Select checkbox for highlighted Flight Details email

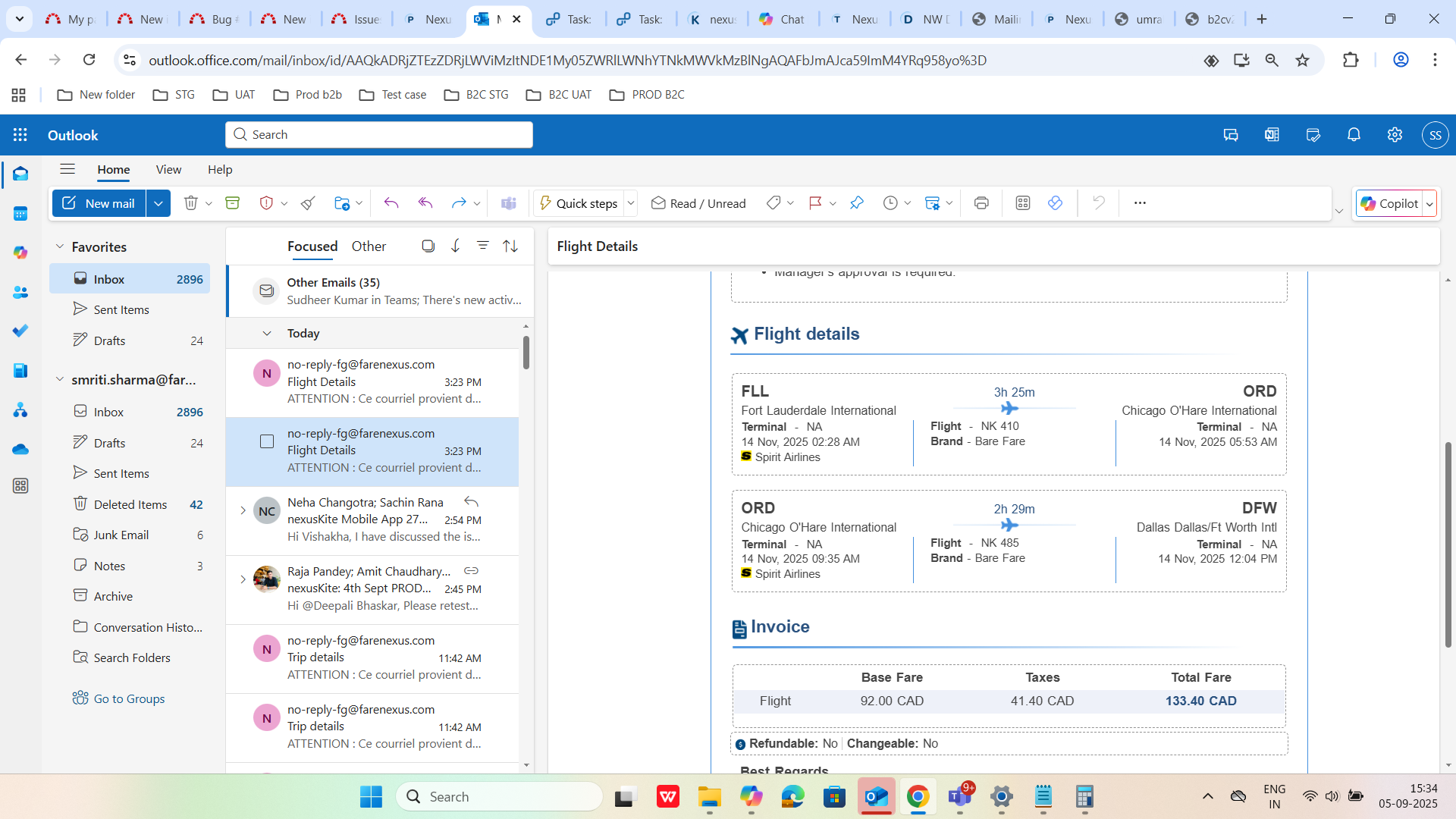[267, 441]
